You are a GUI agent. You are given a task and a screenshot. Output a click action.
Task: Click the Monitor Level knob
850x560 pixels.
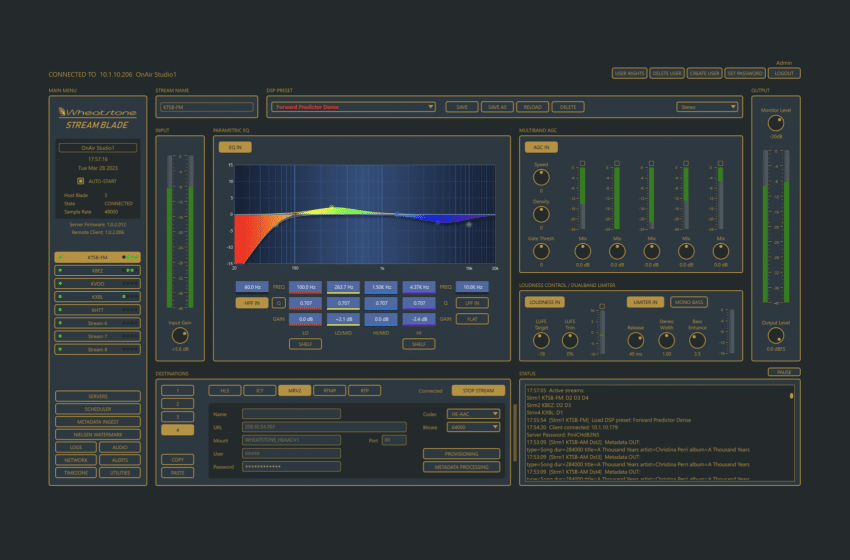pyautogui.click(x=774, y=121)
